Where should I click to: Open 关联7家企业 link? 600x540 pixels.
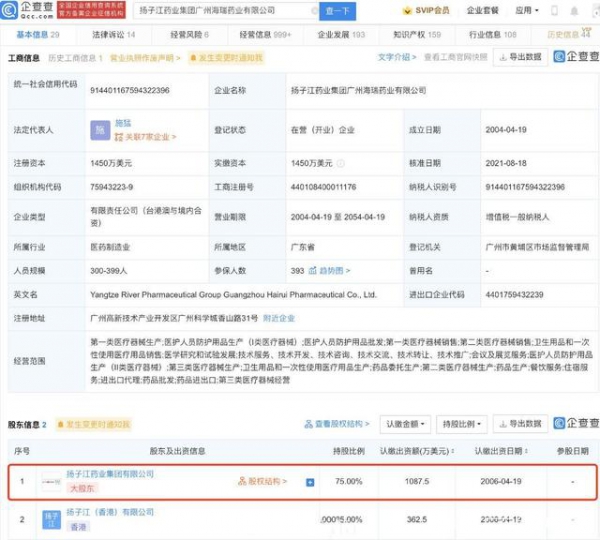(145, 137)
